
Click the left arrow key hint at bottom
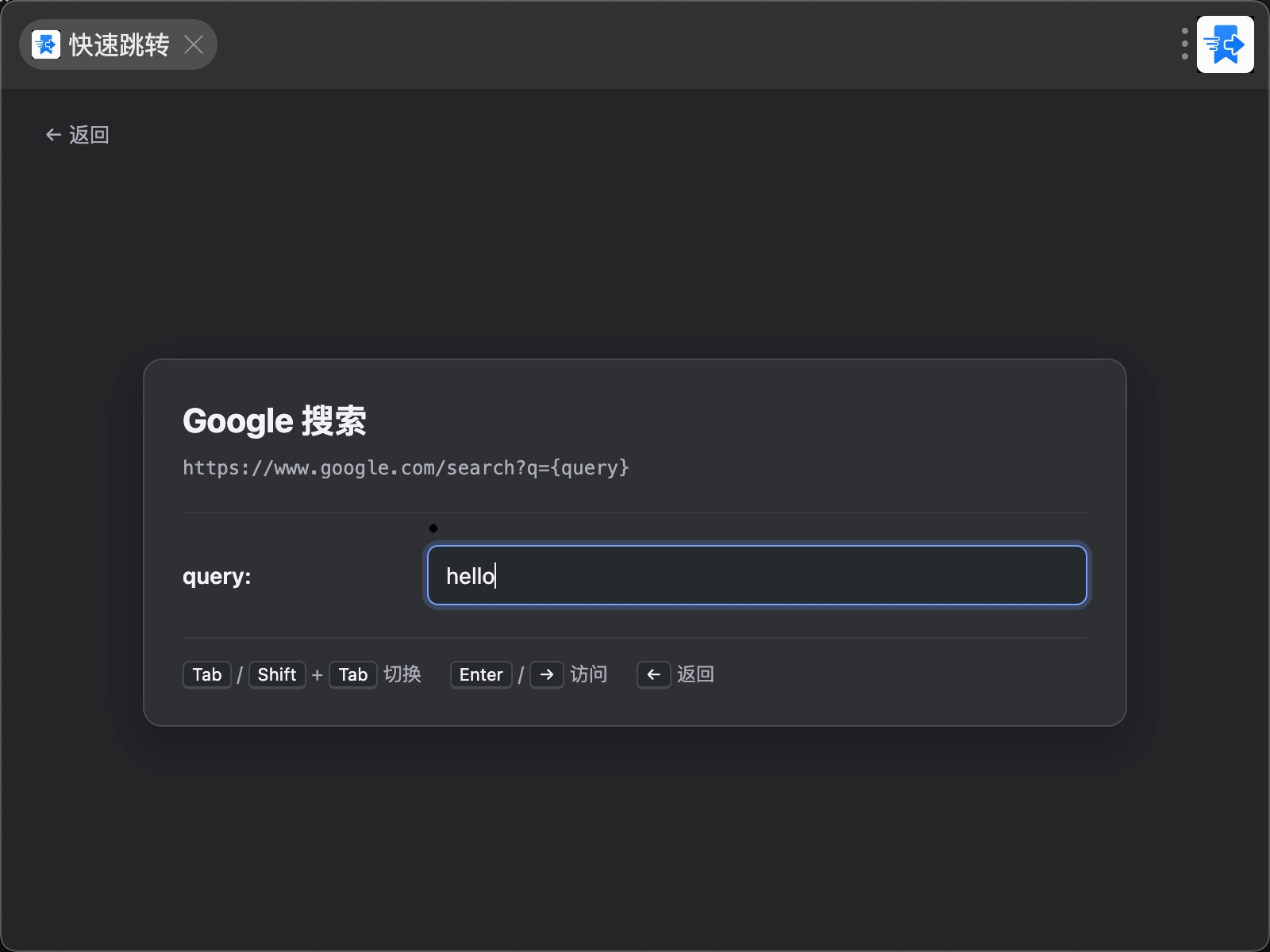[x=654, y=675]
